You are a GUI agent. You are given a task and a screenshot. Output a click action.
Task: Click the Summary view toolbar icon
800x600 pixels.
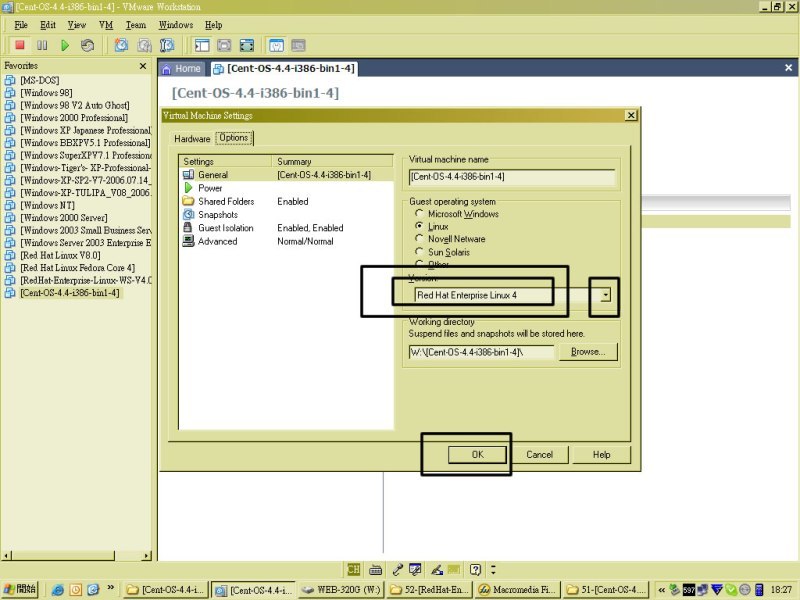[276, 45]
